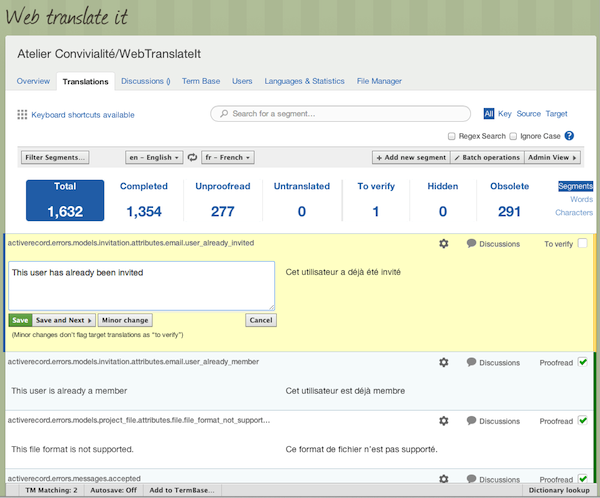Filter by Untranslated segments
The width and height of the screenshot is (600, 498).
coord(302,200)
